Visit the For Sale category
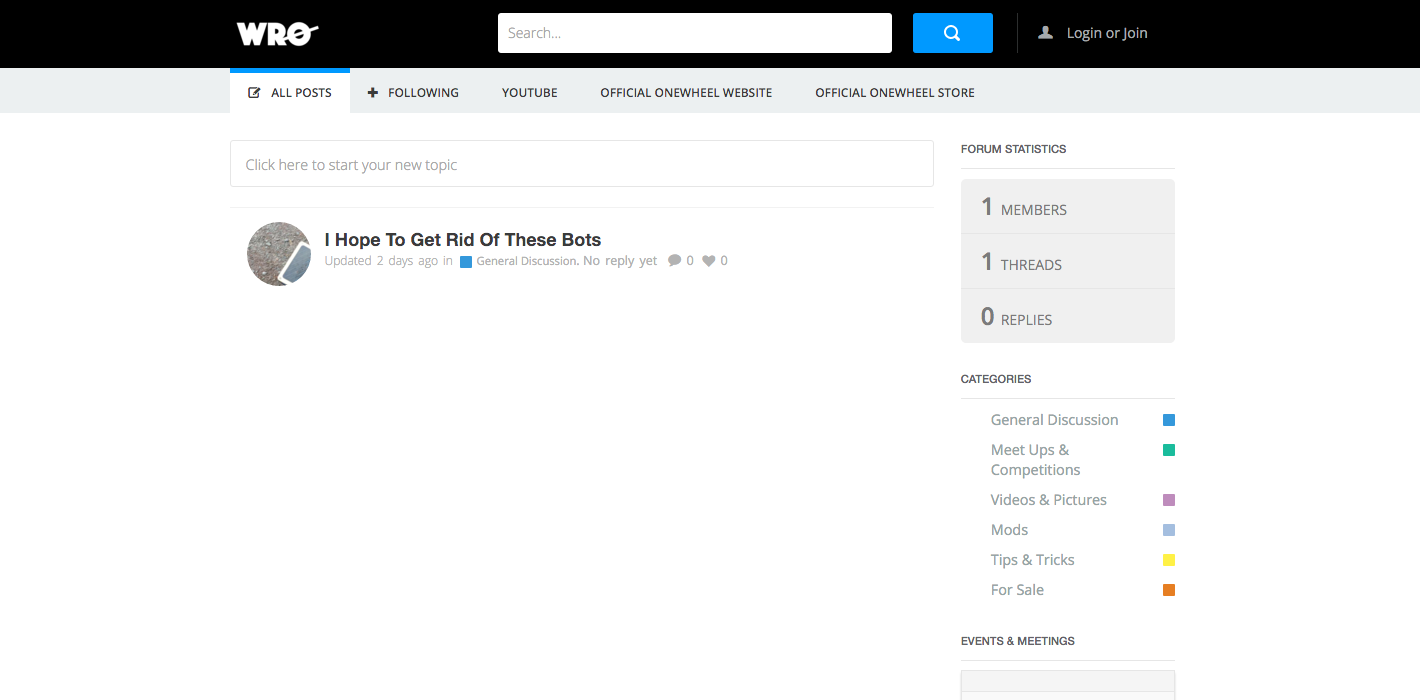The image size is (1420, 700). click(1017, 589)
